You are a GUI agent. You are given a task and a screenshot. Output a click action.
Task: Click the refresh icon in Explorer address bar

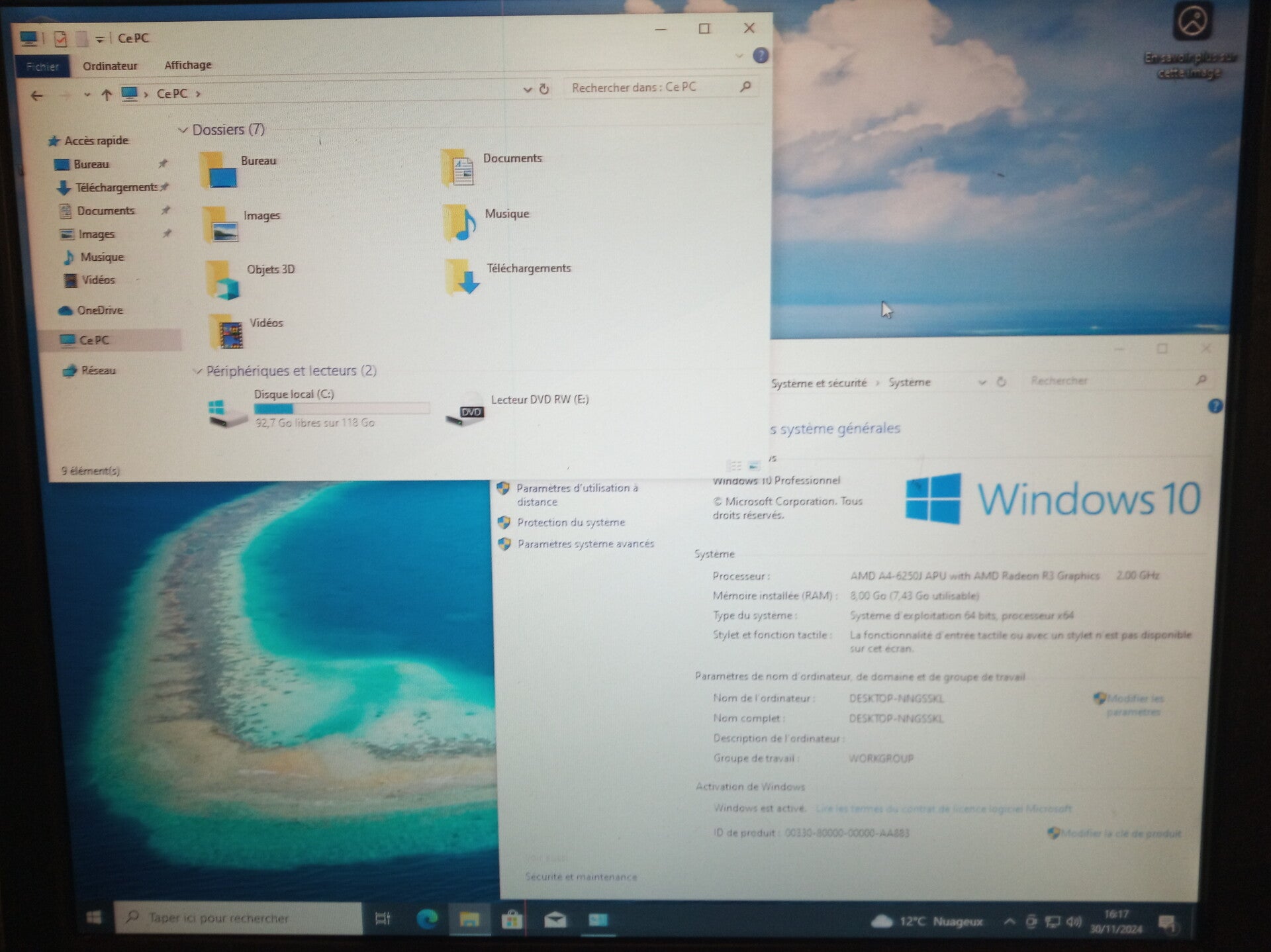coord(544,89)
